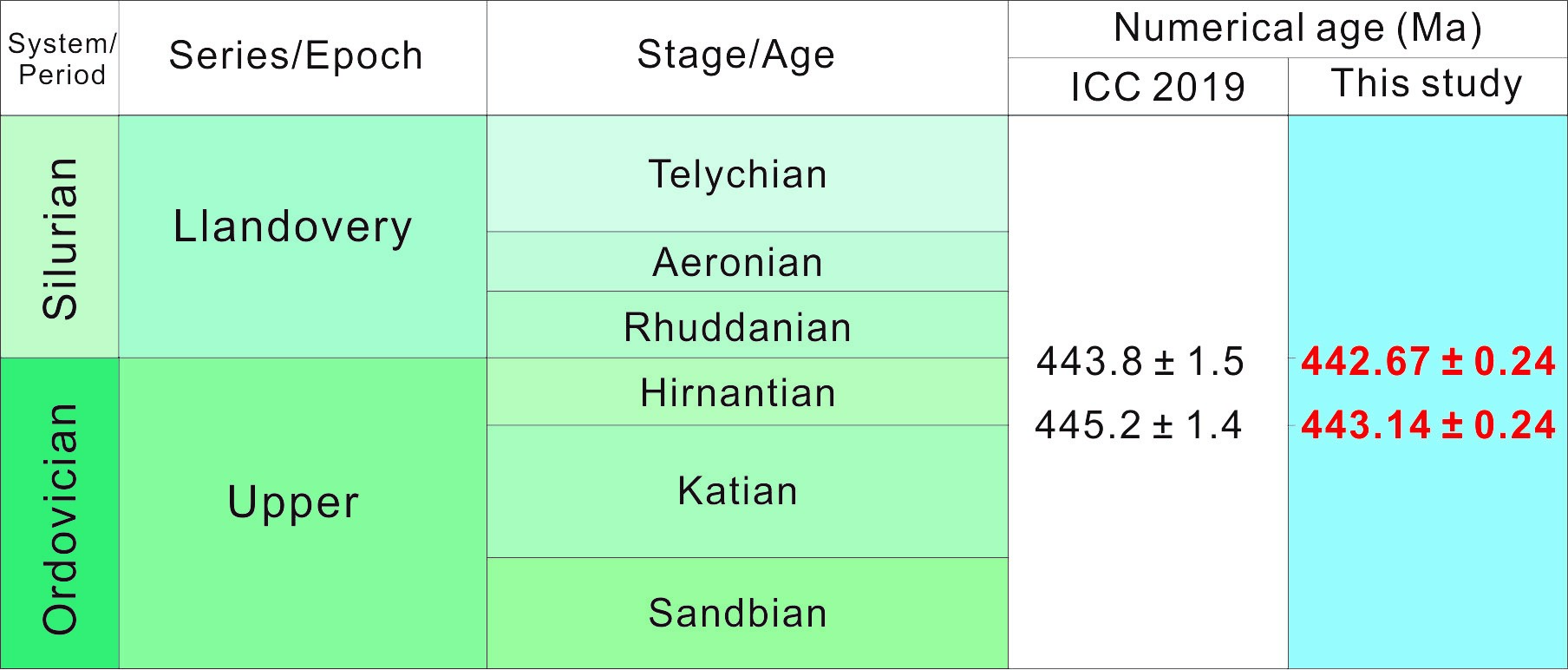
Task: Click the 443.8 ± 1.5 age value
Action: [x=1140, y=362]
